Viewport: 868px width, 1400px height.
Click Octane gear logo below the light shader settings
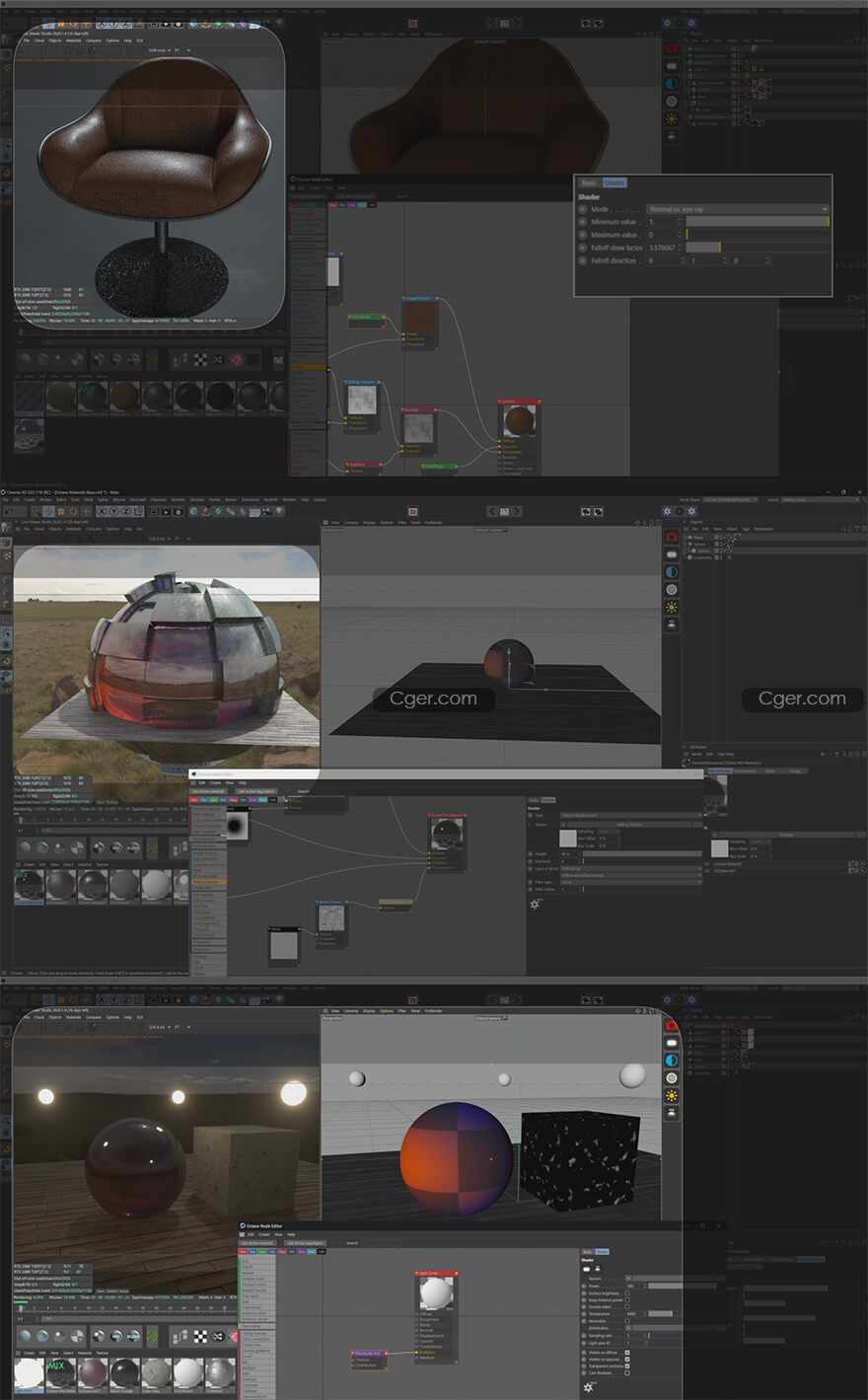tap(589, 1386)
